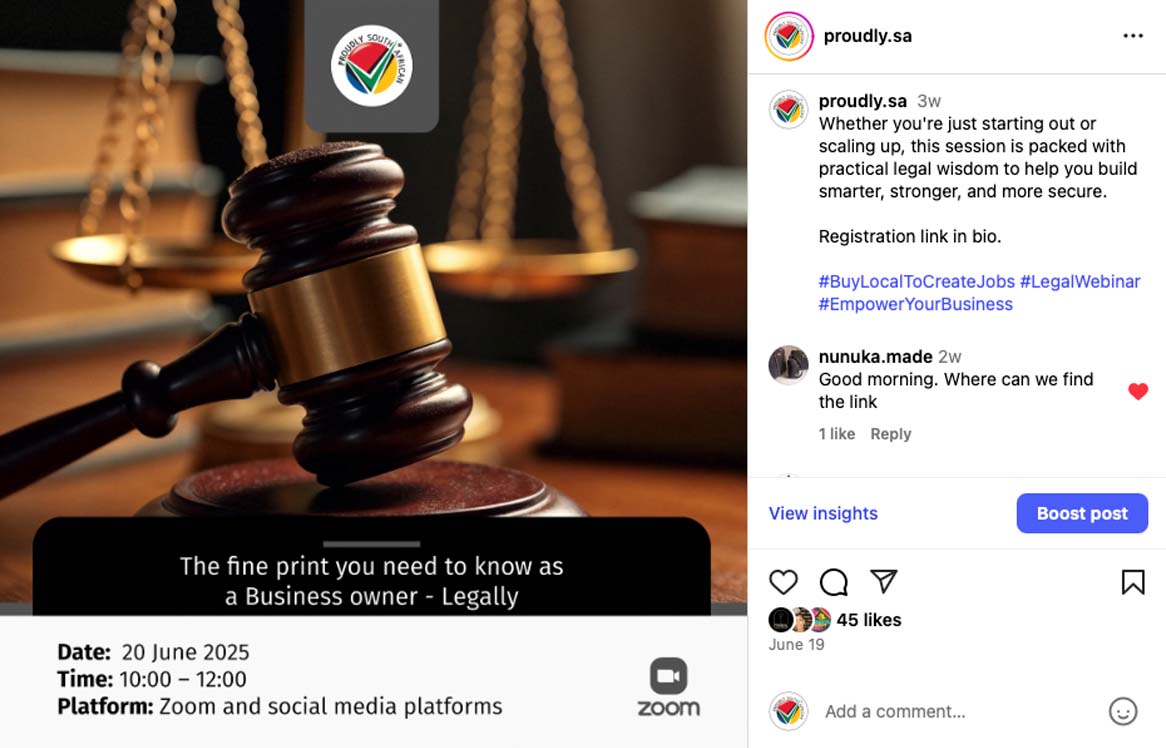Open emoji picker in comment box
The image size is (1166, 748).
(x=1122, y=712)
